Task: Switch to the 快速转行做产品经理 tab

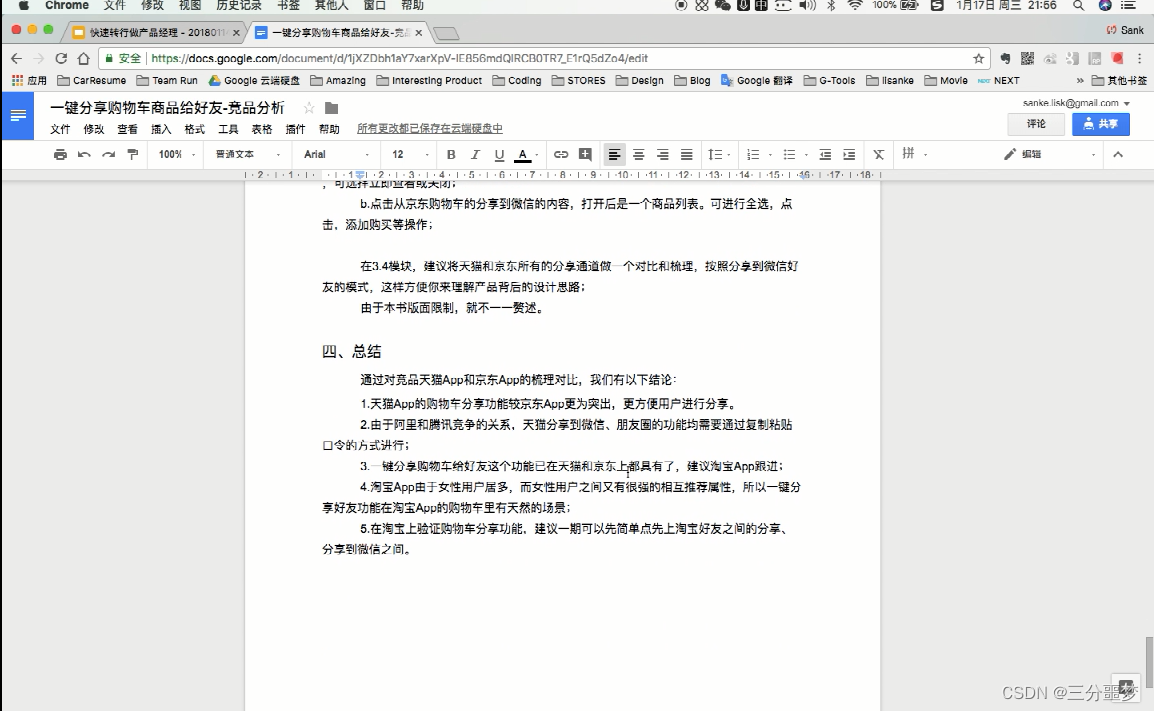Action: coord(156,32)
